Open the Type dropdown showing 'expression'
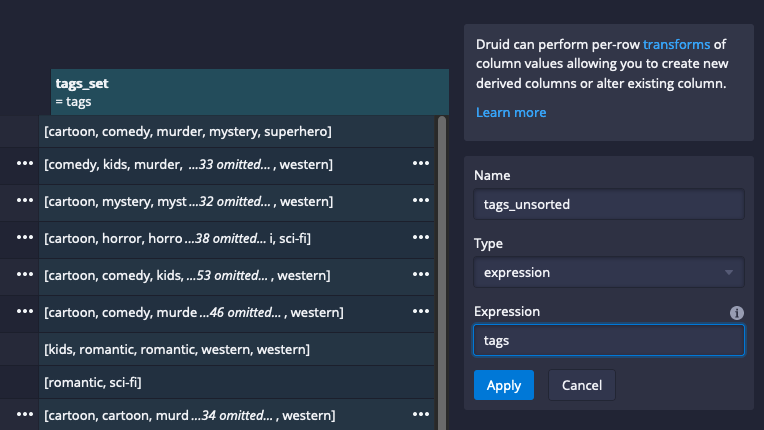 [x=608, y=272]
